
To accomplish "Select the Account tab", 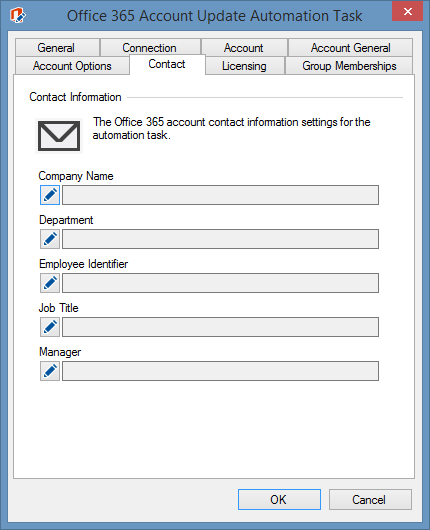I will point(244,47).
